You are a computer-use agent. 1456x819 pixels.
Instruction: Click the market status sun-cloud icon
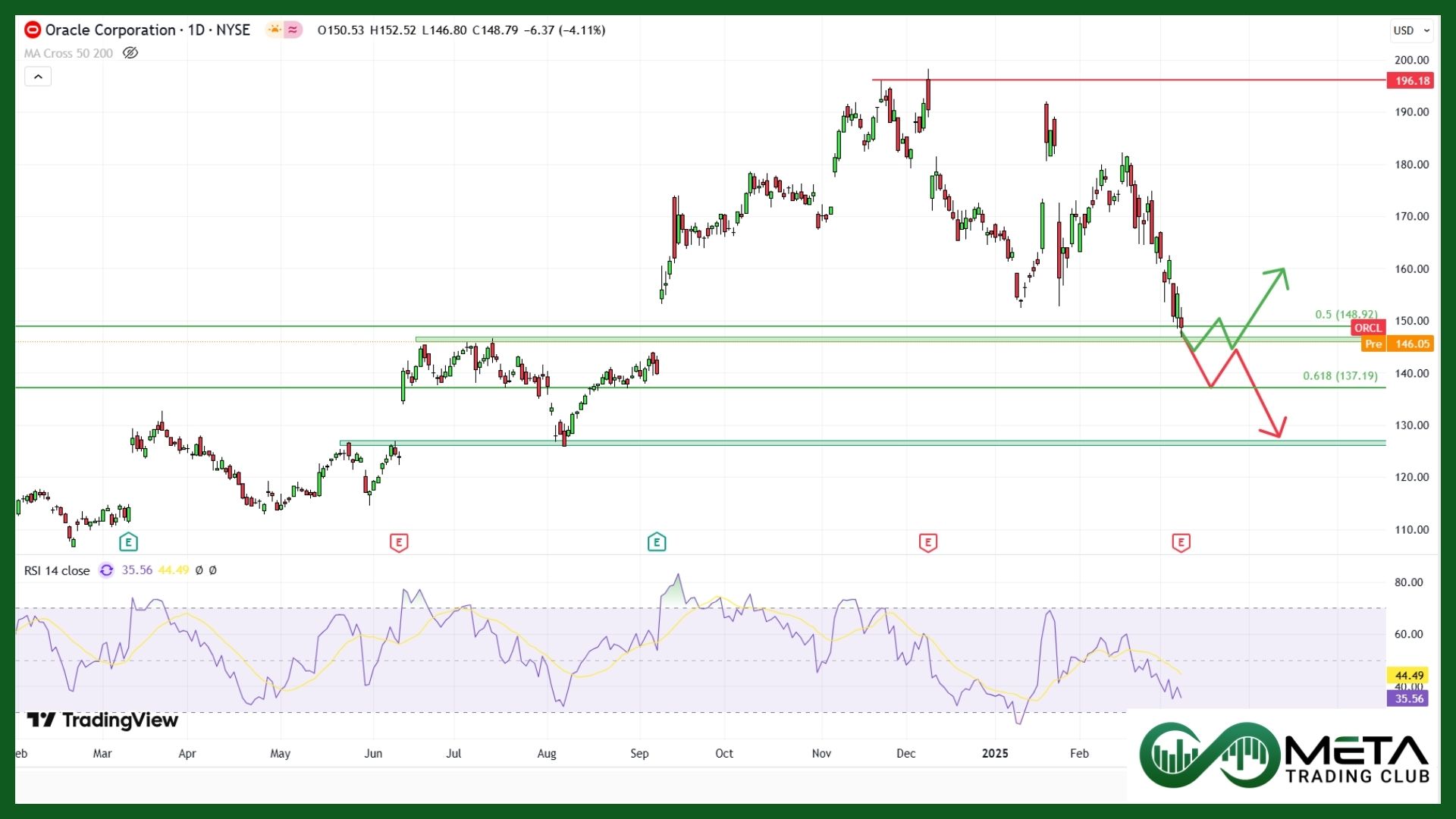(x=274, y=30)
